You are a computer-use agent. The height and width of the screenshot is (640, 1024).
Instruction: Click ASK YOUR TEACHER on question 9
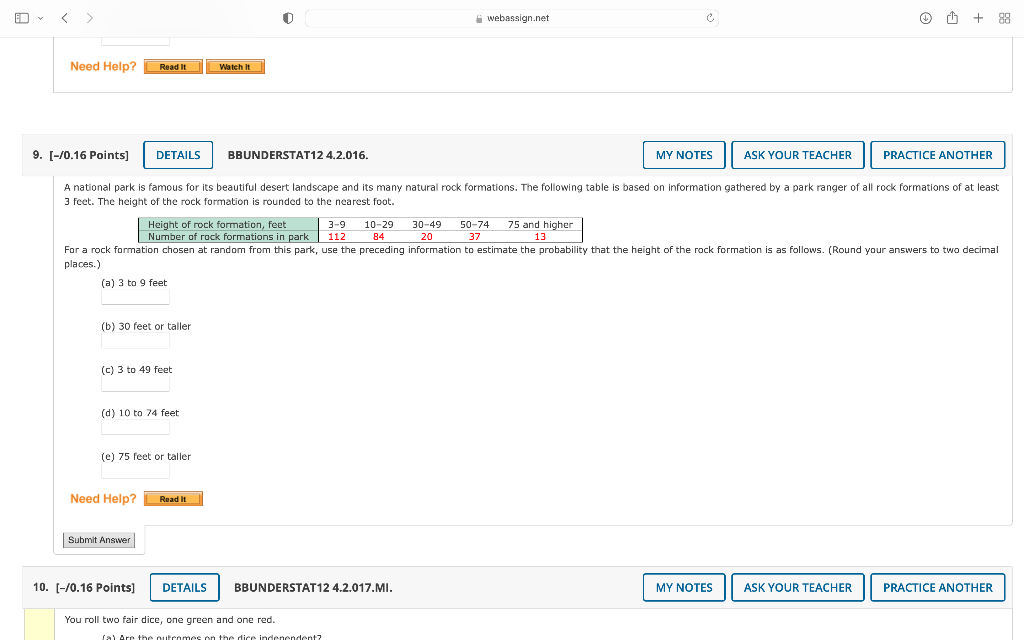click(x=797, y=154)
